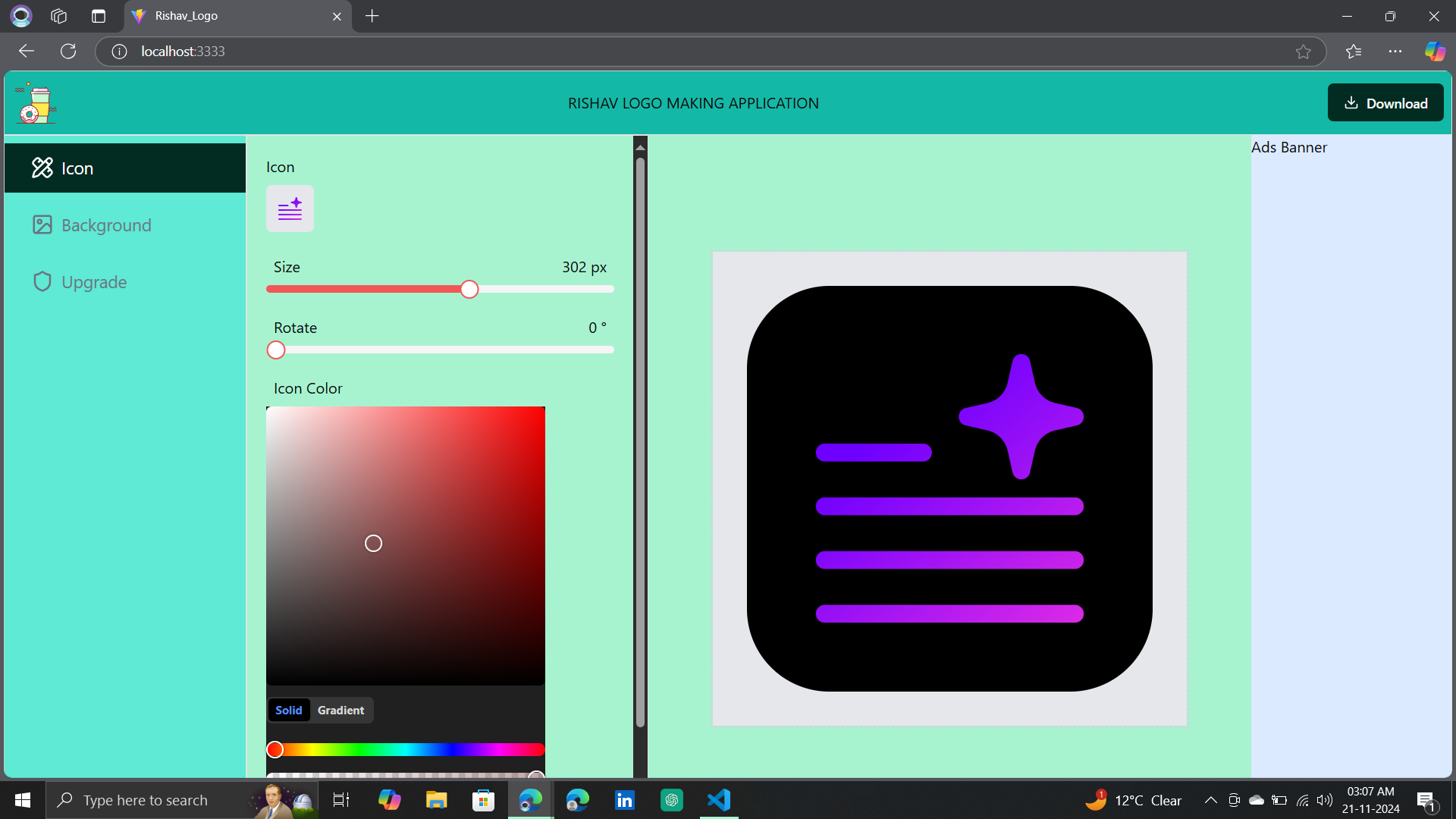Click the Download button
This screenshot has height=819, width=1456.
tap(1385, 103)
